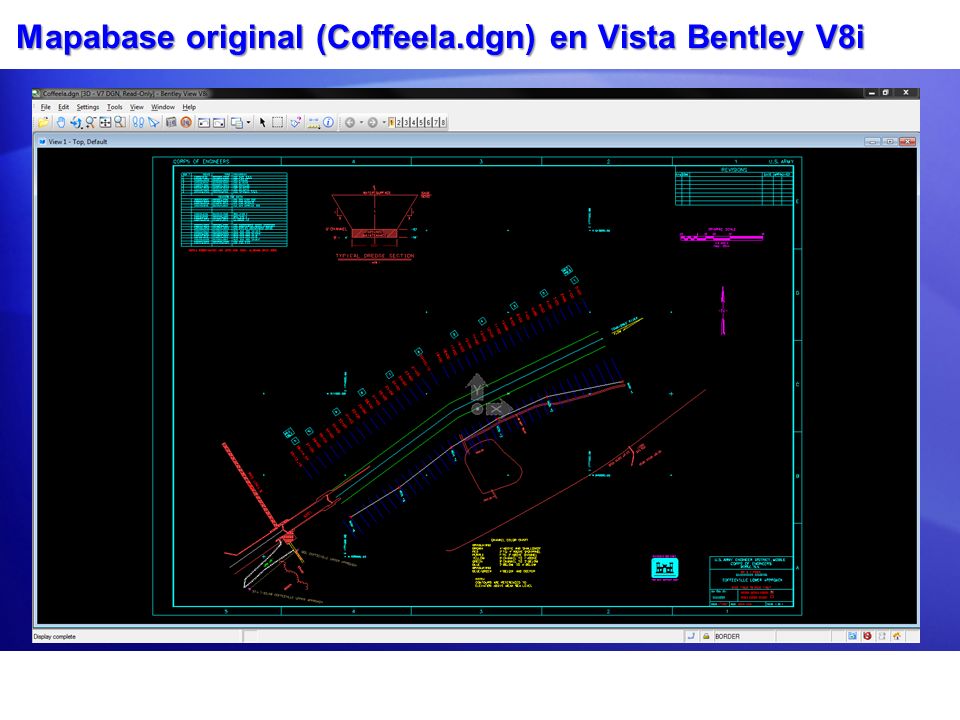
Task: Click the red circular status bar icon
Action: point(867,636)
